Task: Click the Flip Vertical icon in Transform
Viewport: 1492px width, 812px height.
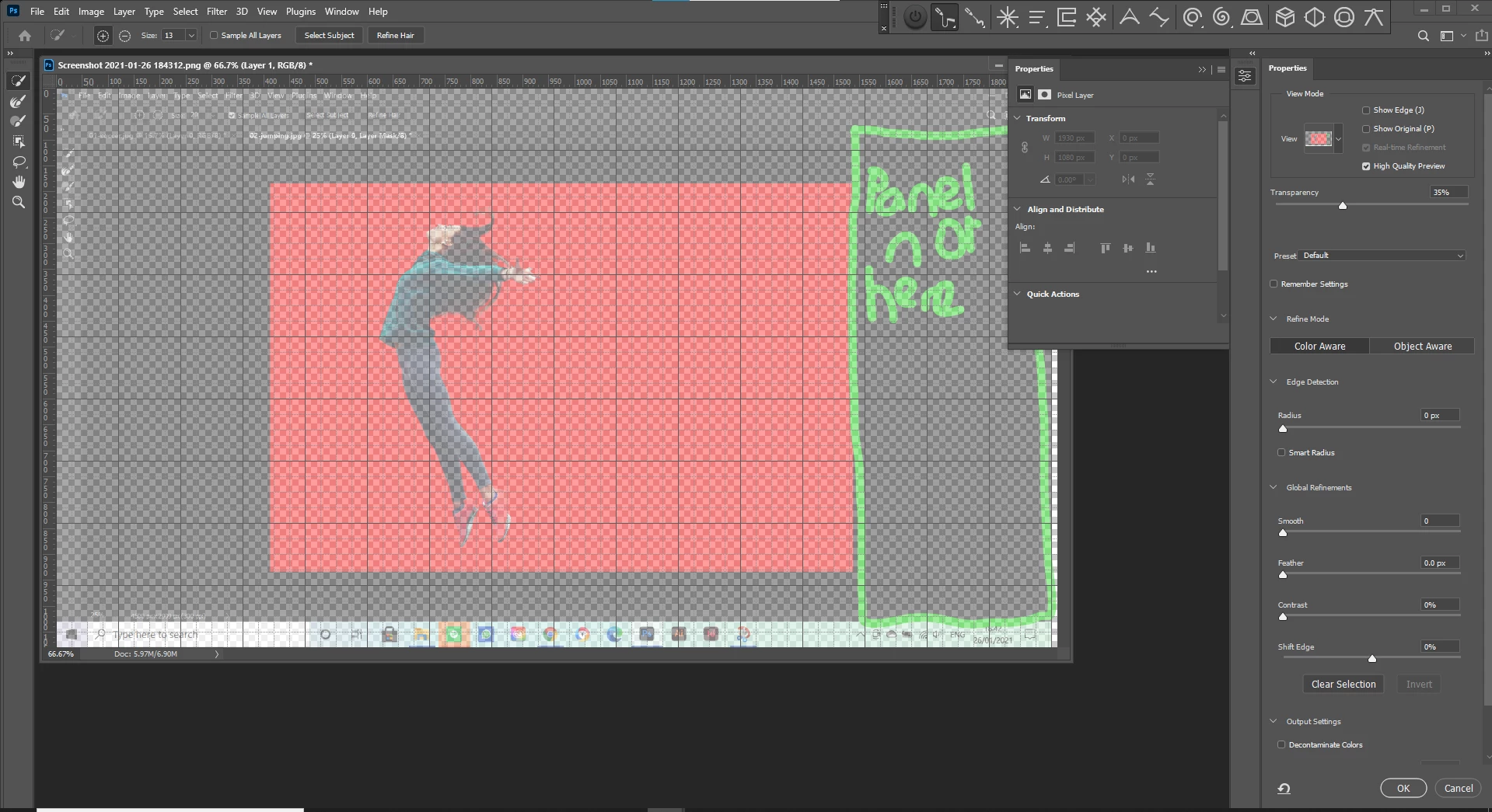Action: click(1150, 179)
